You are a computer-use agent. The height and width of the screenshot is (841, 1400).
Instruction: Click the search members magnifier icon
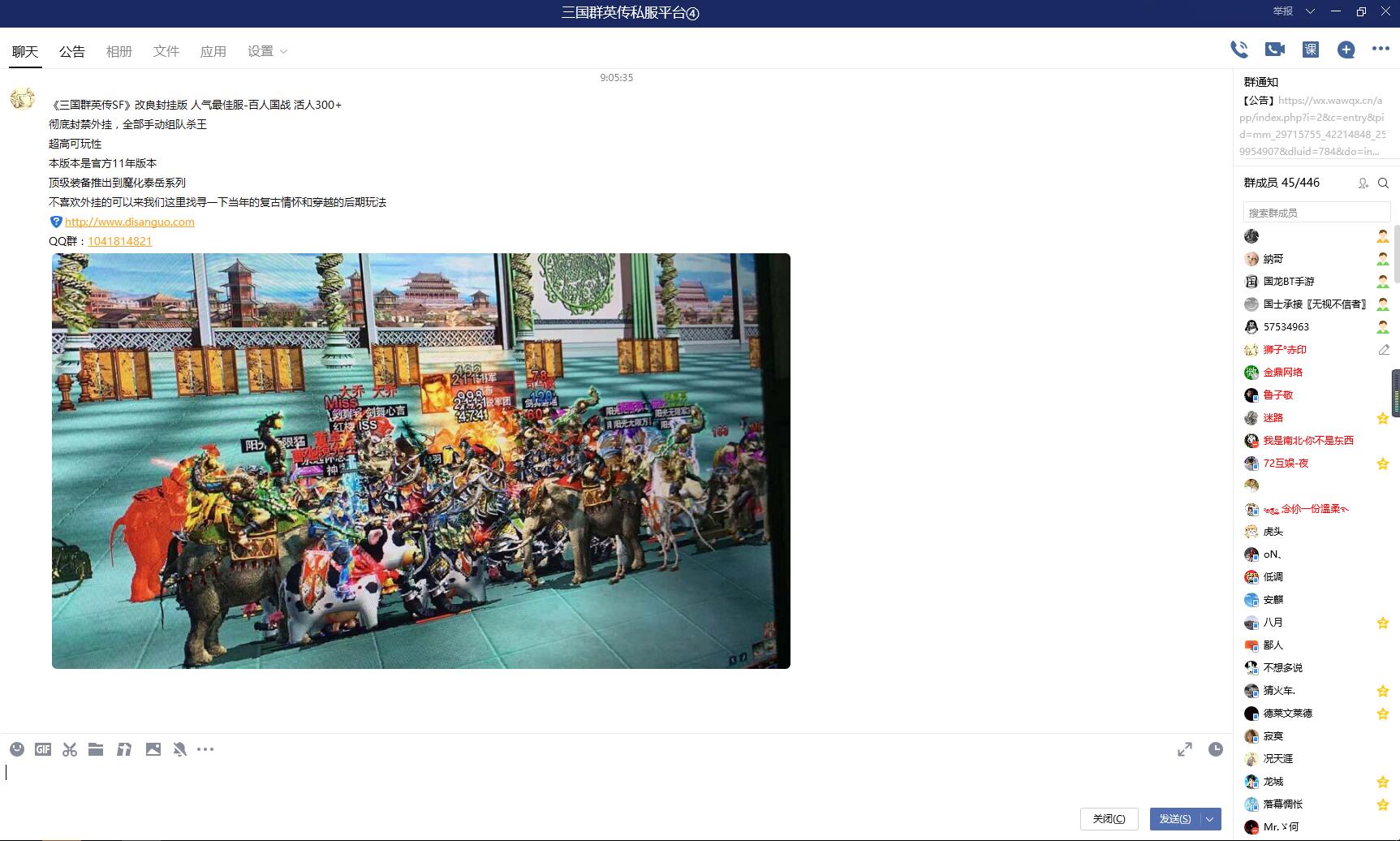click(x=1384, y=183)
